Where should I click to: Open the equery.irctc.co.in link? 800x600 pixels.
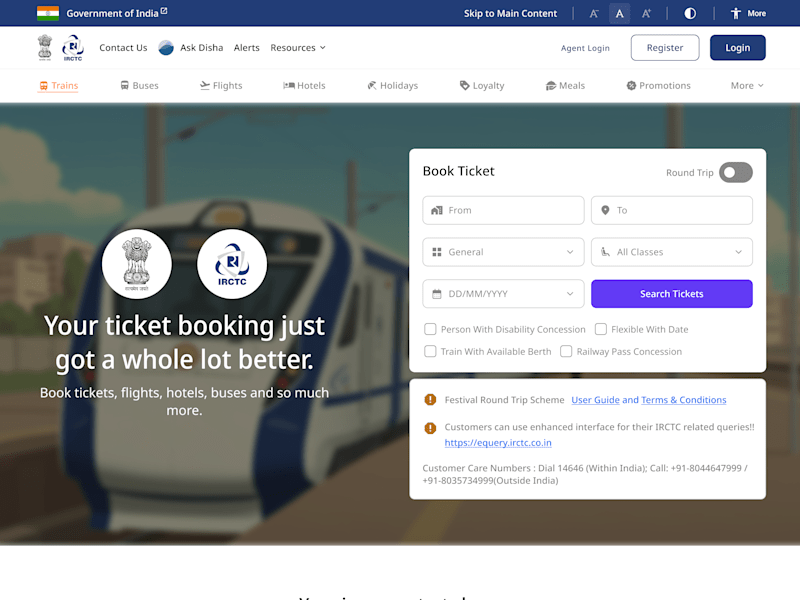(x=498, y=443)
